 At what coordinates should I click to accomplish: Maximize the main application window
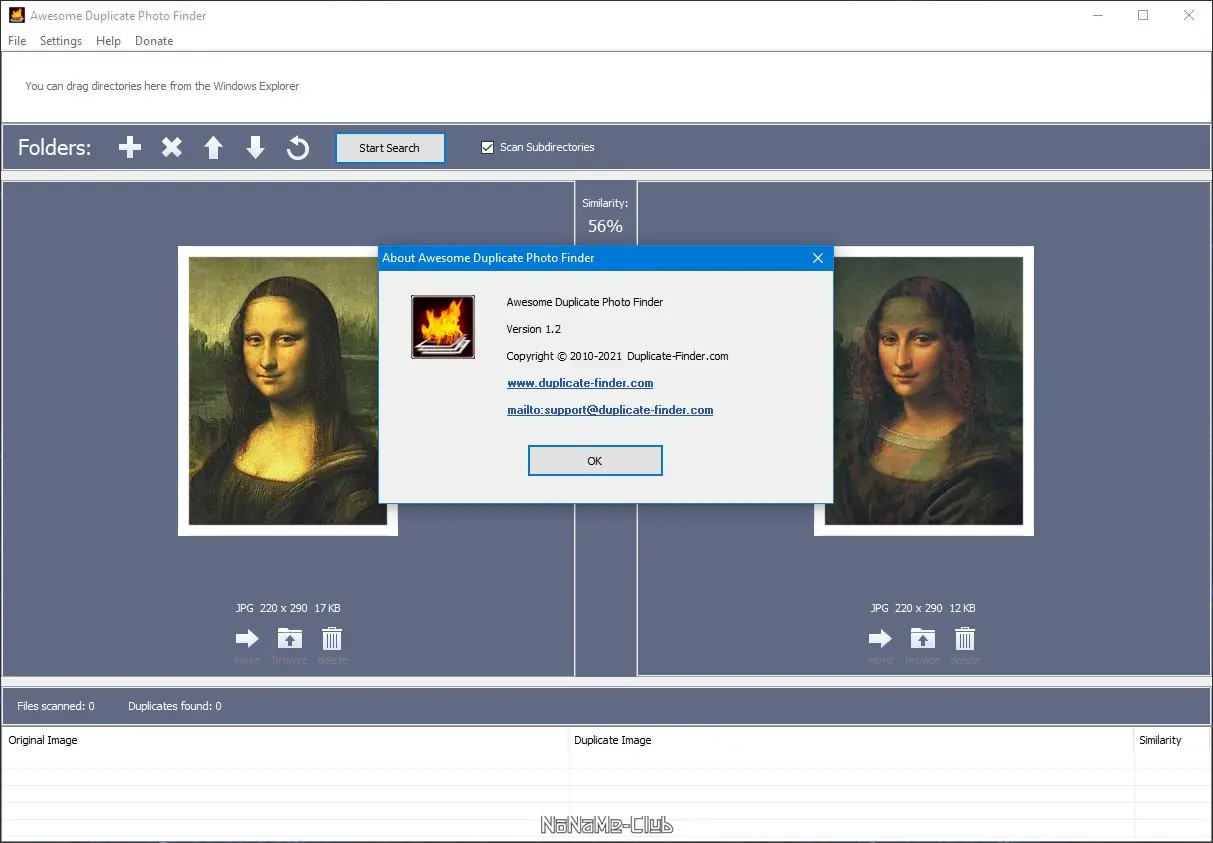click(1143, 15)
